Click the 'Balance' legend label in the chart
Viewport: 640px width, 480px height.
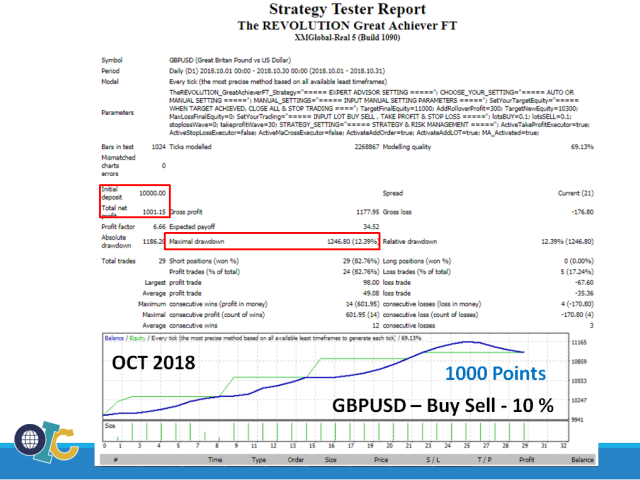pyautogui.click(x=114, y=338)
